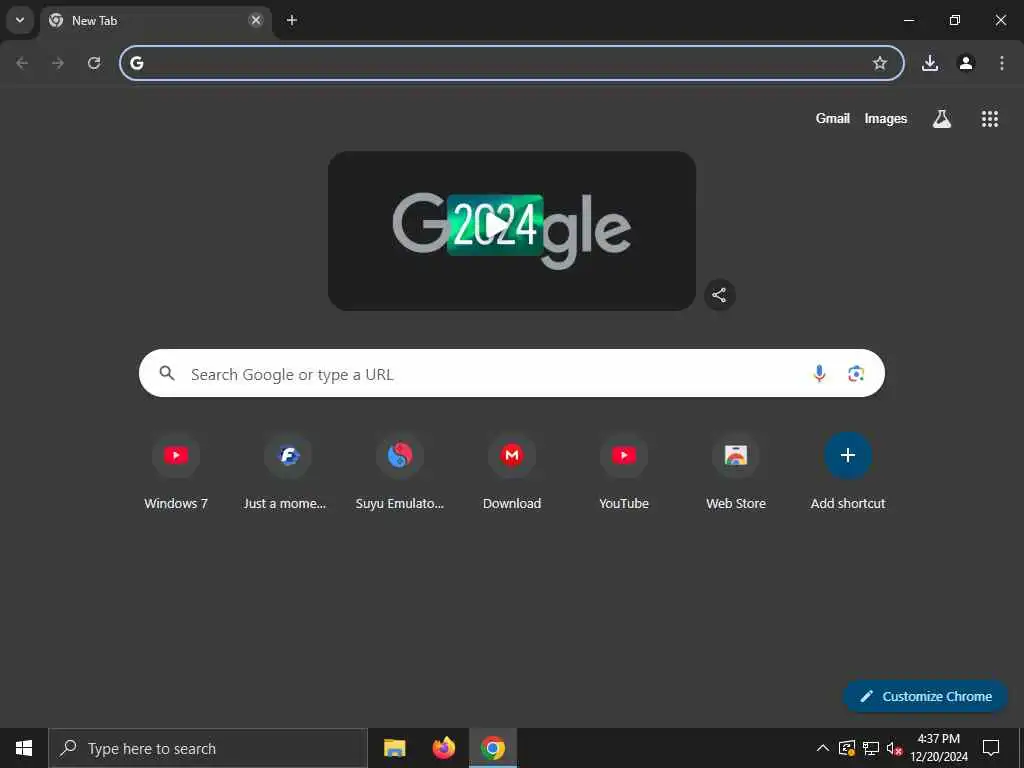Open the Chrome profile avatar icon
Screen dimensions: 1024x768
[x=966, y=63]
